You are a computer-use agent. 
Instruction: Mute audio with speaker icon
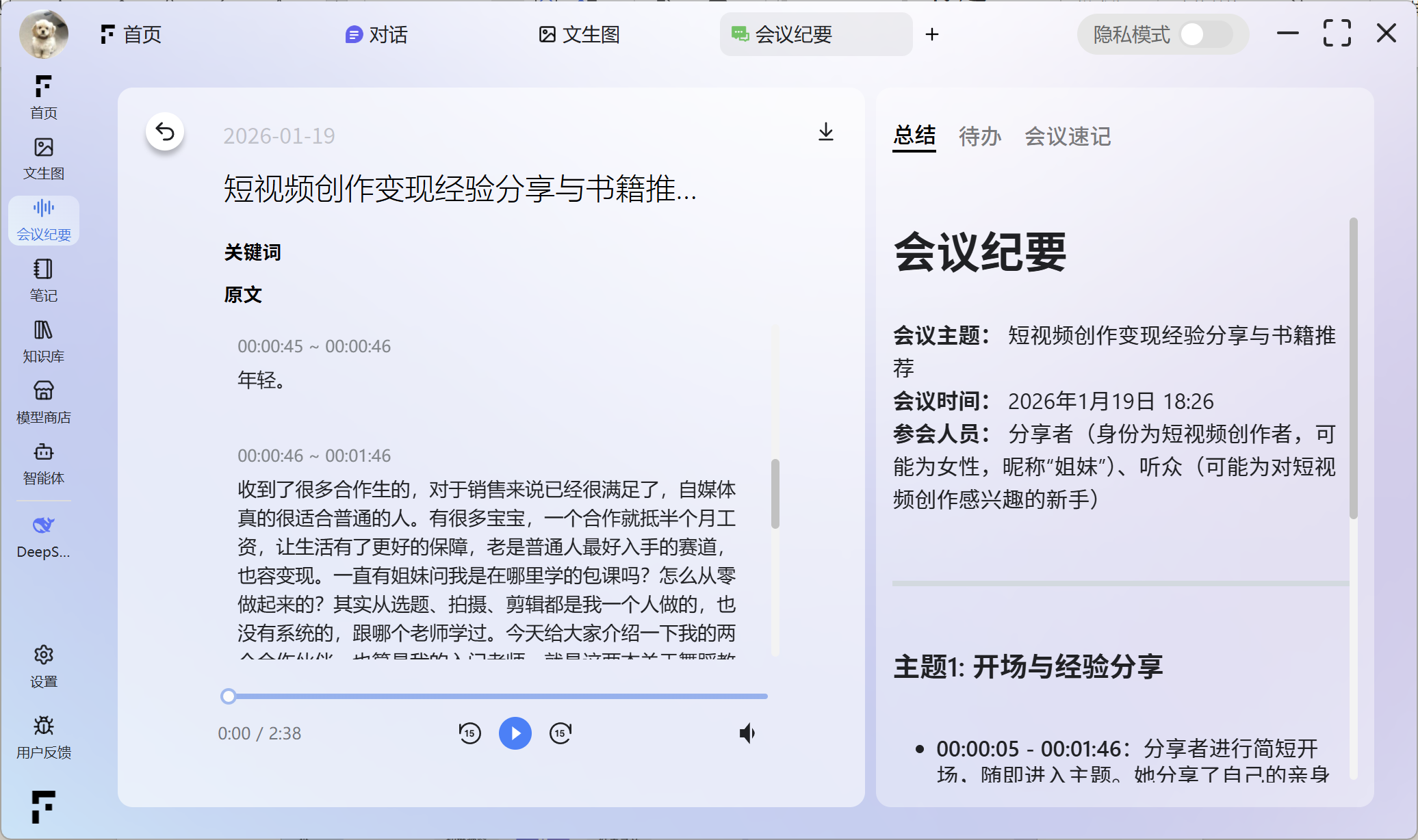tap(747, 733)
